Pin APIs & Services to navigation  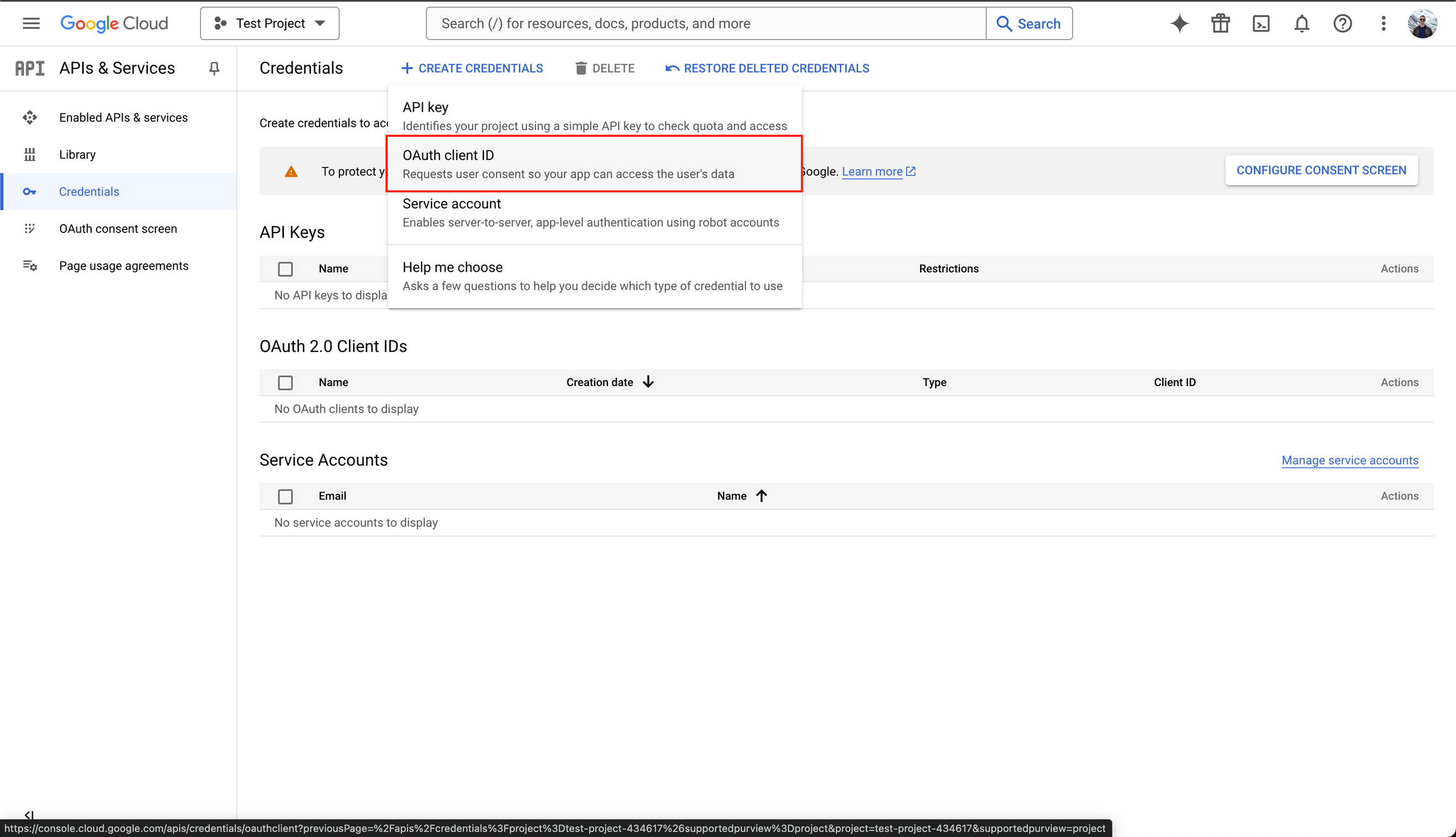[x=214, y=68]
